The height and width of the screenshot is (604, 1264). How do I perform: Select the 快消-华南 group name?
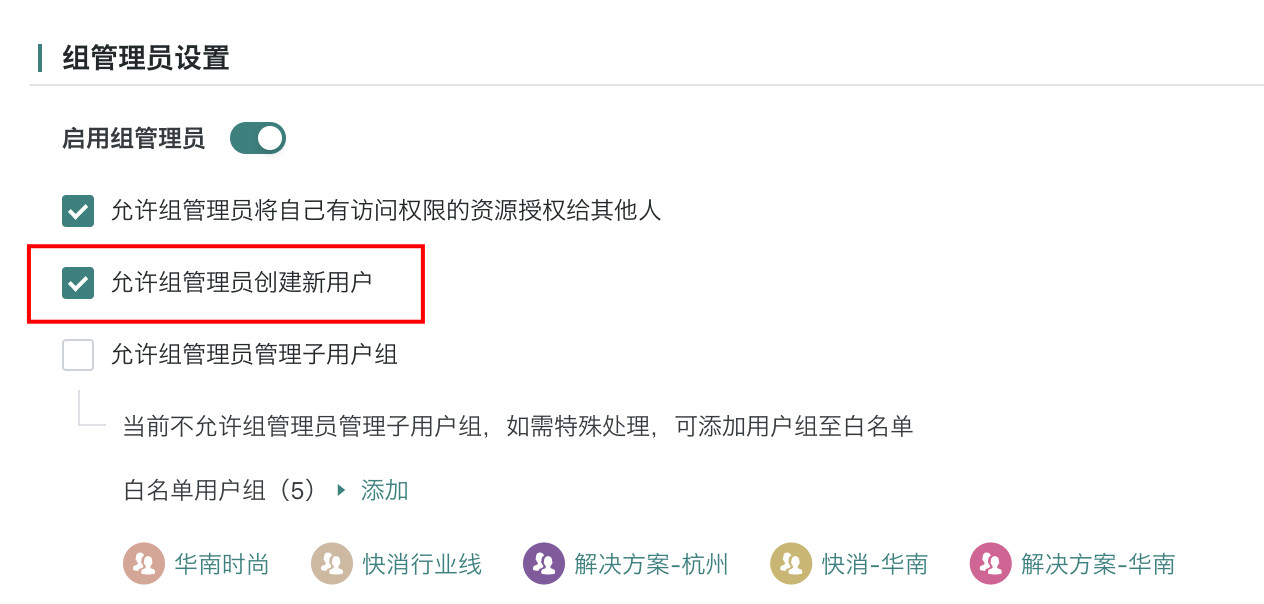click(x=875, y=564)
